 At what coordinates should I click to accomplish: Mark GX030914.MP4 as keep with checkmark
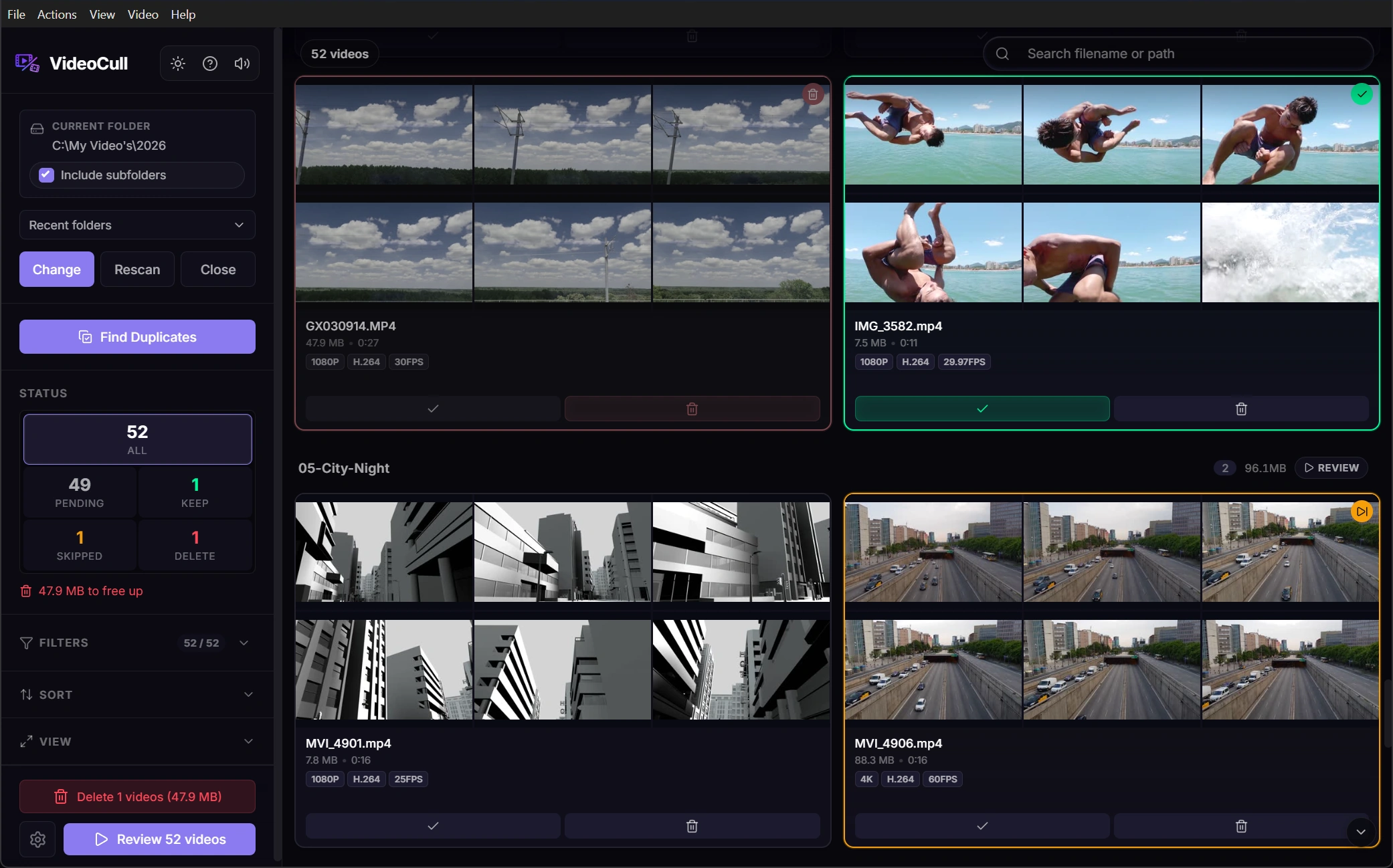pos(433,409)
